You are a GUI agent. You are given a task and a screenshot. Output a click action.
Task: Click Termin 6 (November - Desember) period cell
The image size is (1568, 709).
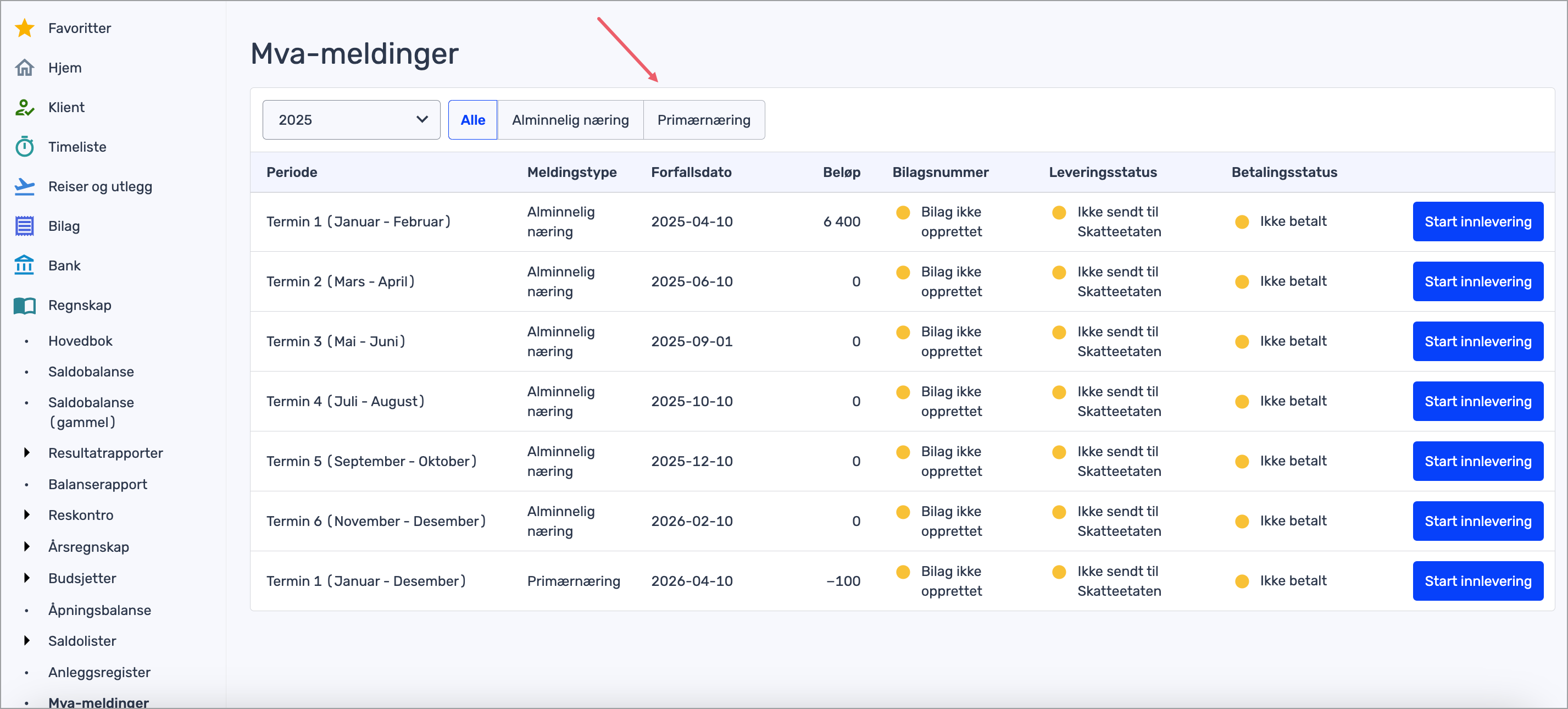(376, 522)
